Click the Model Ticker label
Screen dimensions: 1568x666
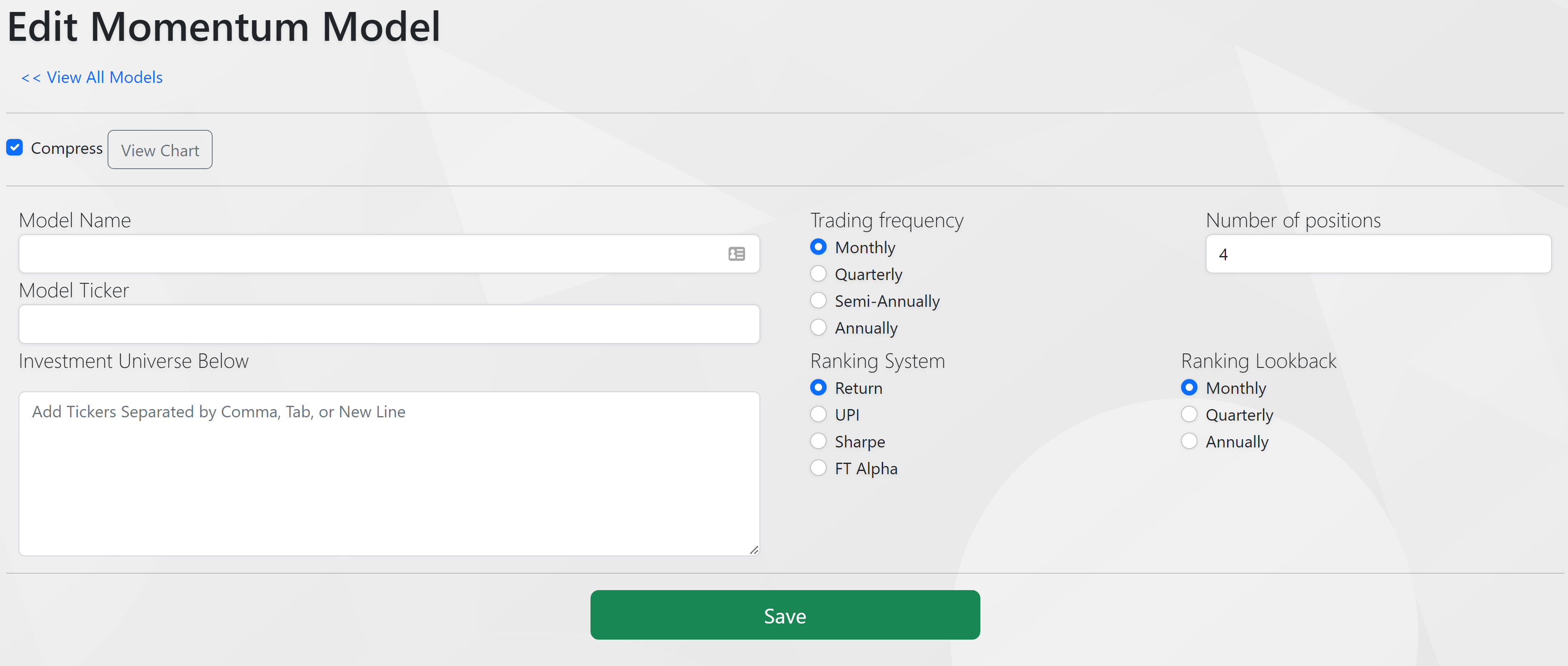coord(74,290)
